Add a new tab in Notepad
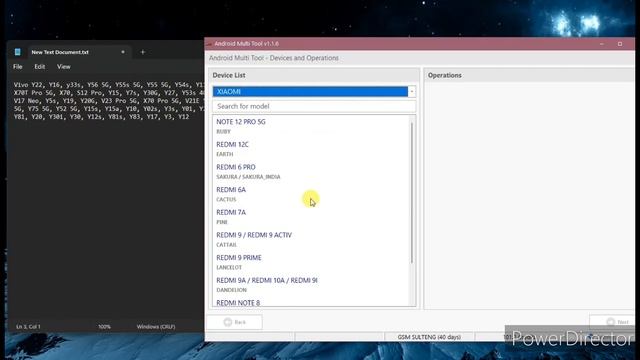Image resolution: width=640 pixels, height=360 pixels. (142, 52)
